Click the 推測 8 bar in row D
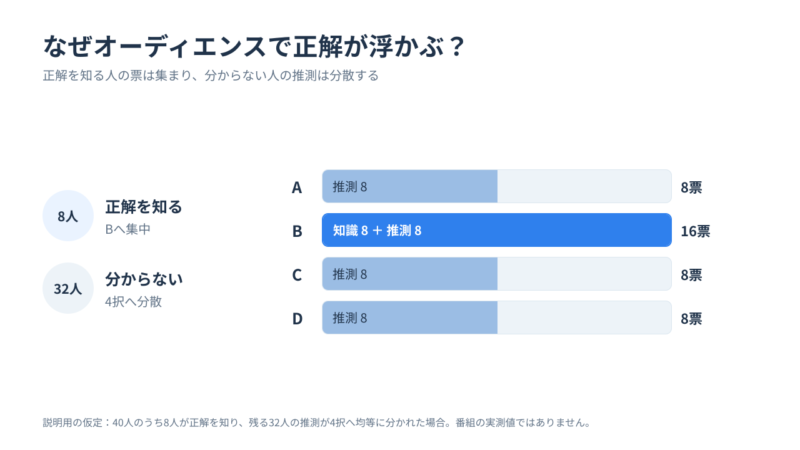 pyautogui.click(x=410, y=318)
